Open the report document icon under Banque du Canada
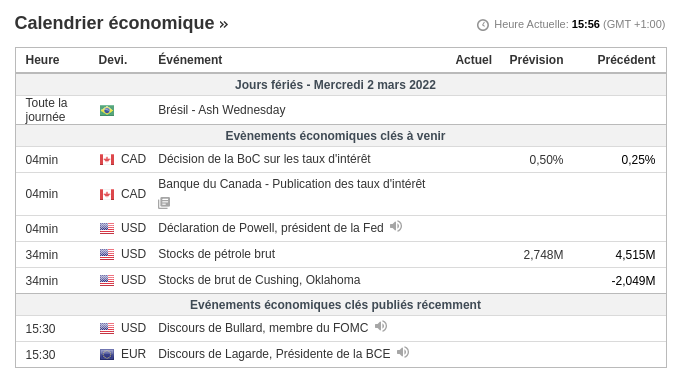 pos(164,202)
